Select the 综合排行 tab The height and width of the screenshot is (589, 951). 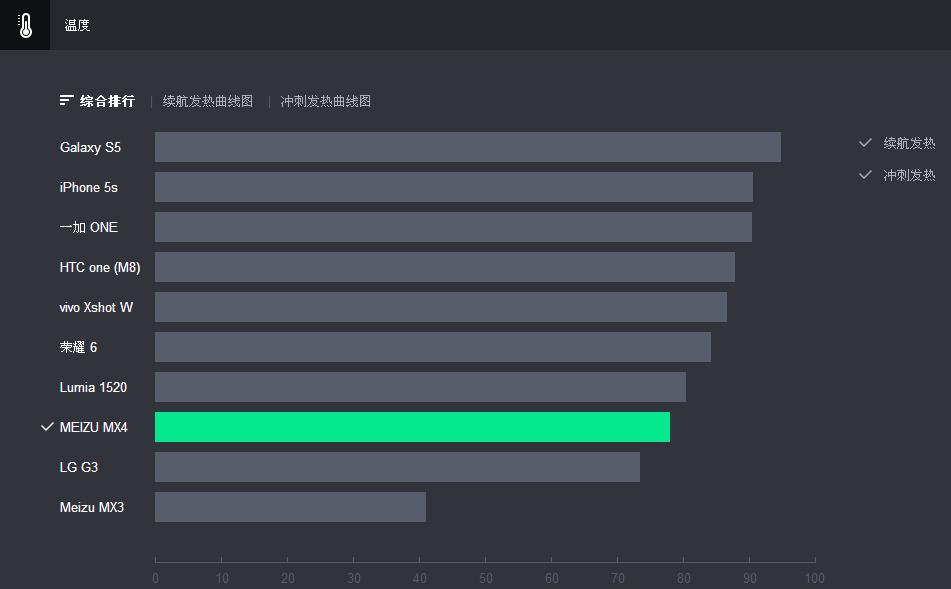107,101
